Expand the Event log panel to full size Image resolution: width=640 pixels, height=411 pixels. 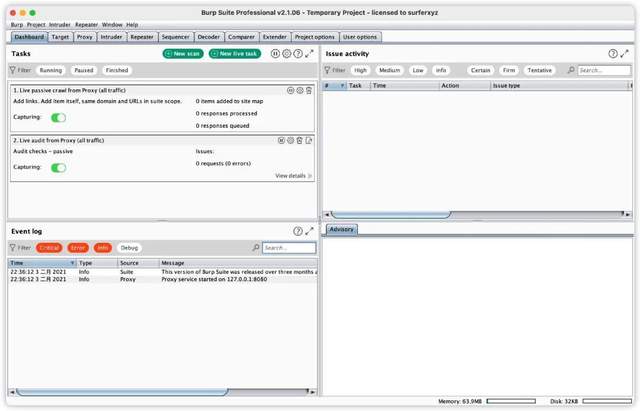tap(309, 231)
